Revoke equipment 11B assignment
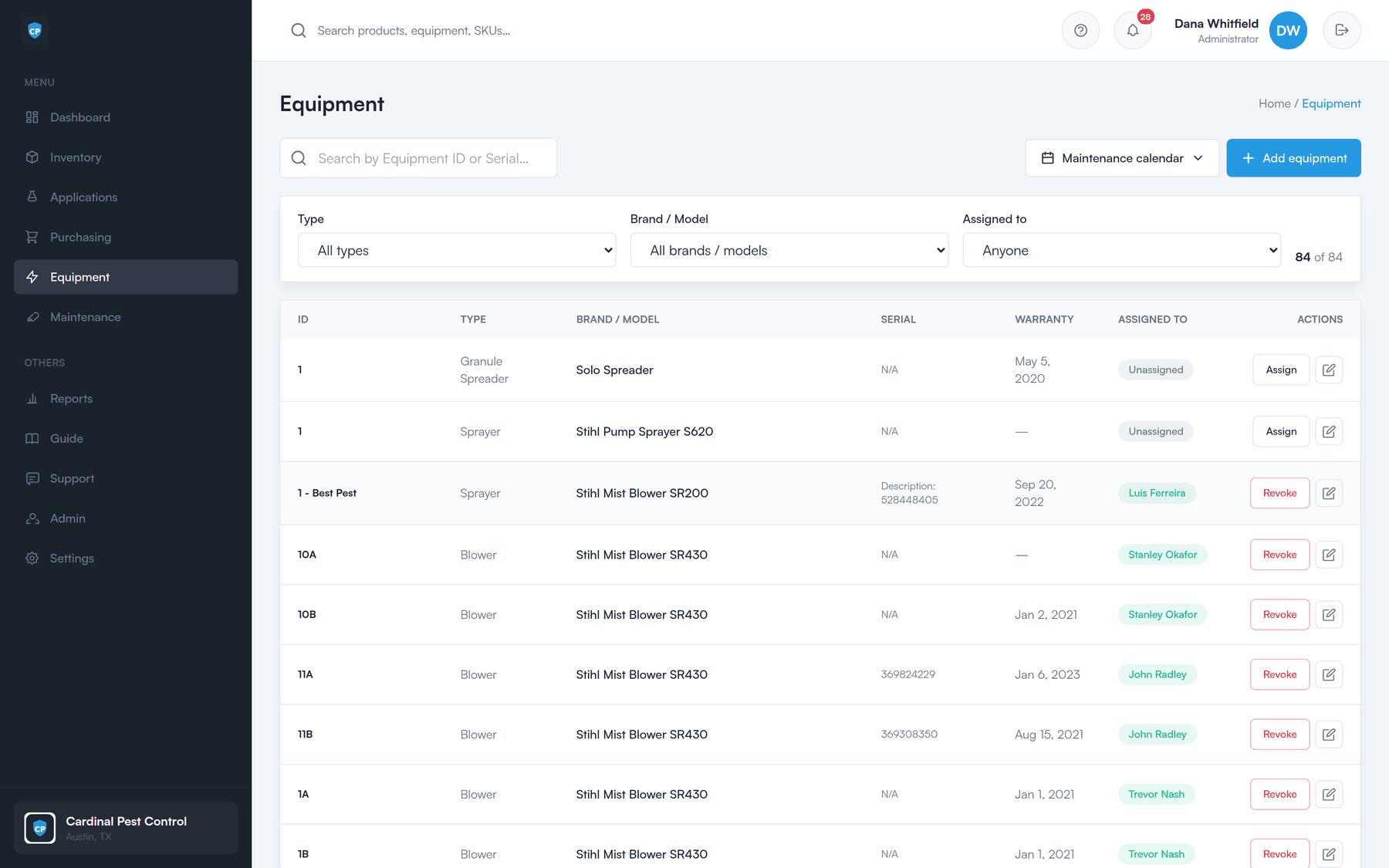 pos(1279,735)
